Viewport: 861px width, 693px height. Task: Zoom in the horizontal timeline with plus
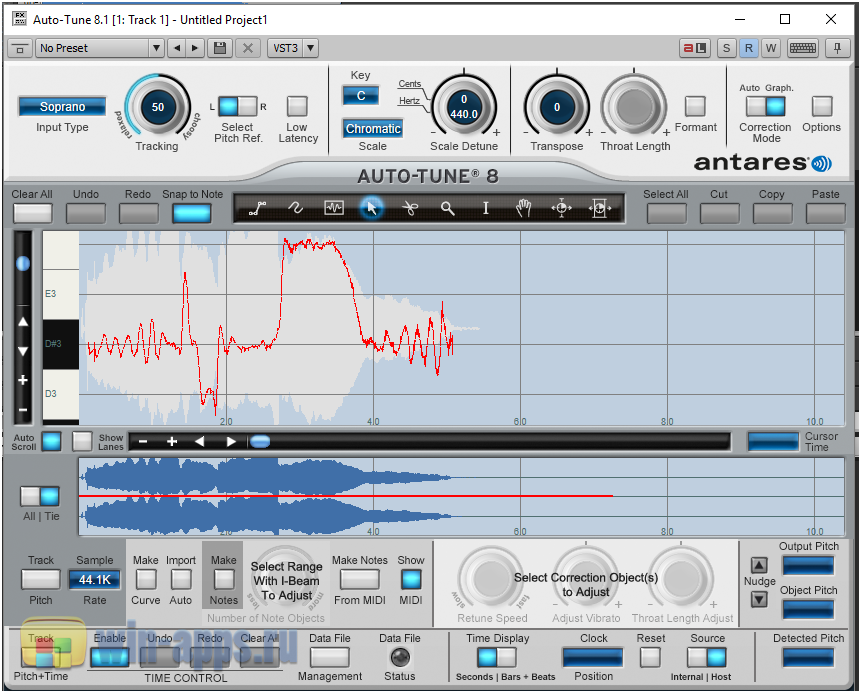pyautogui.click(x=172, y=441)
